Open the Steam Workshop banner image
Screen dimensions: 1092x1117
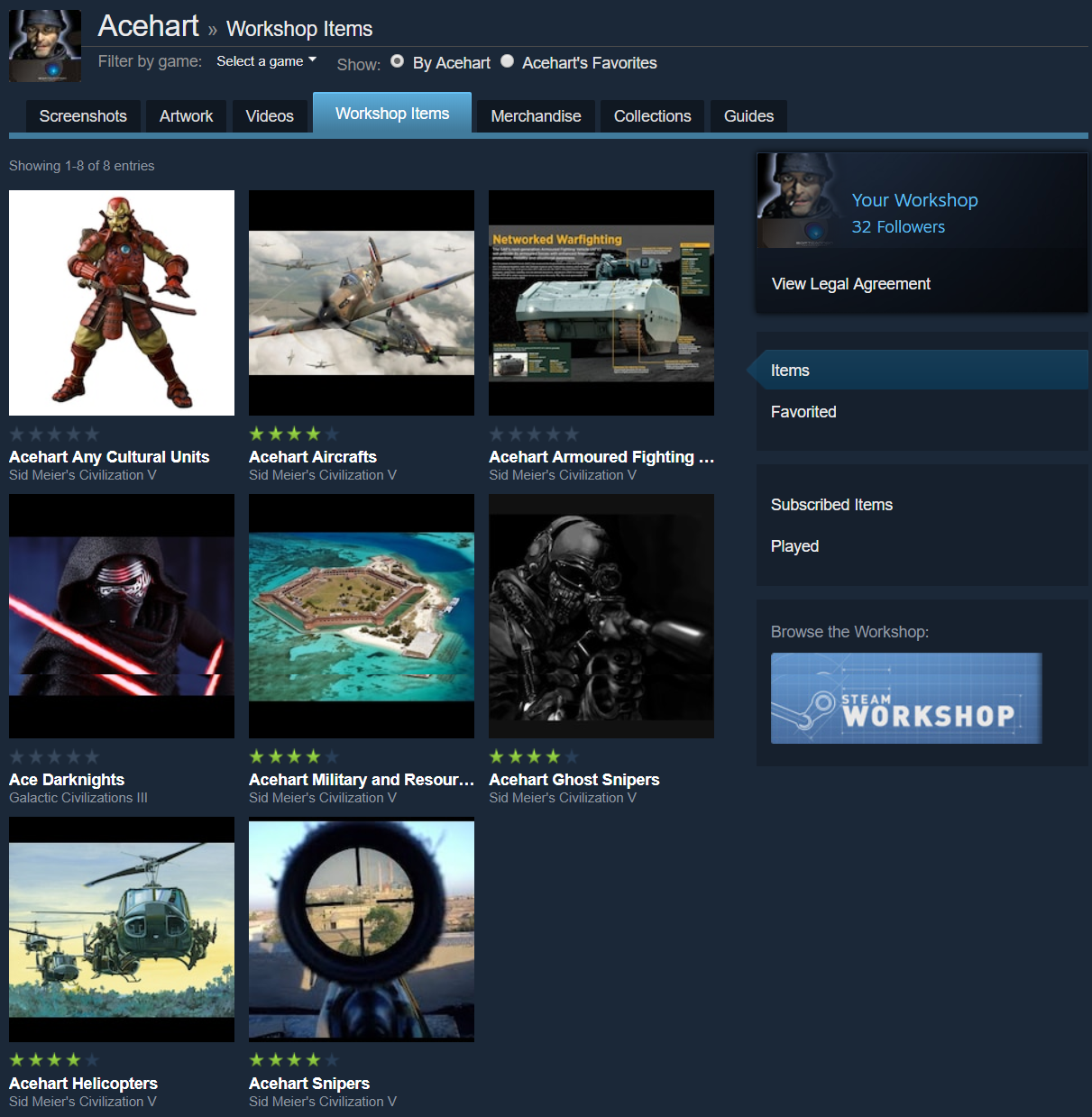tap(906, 698)
